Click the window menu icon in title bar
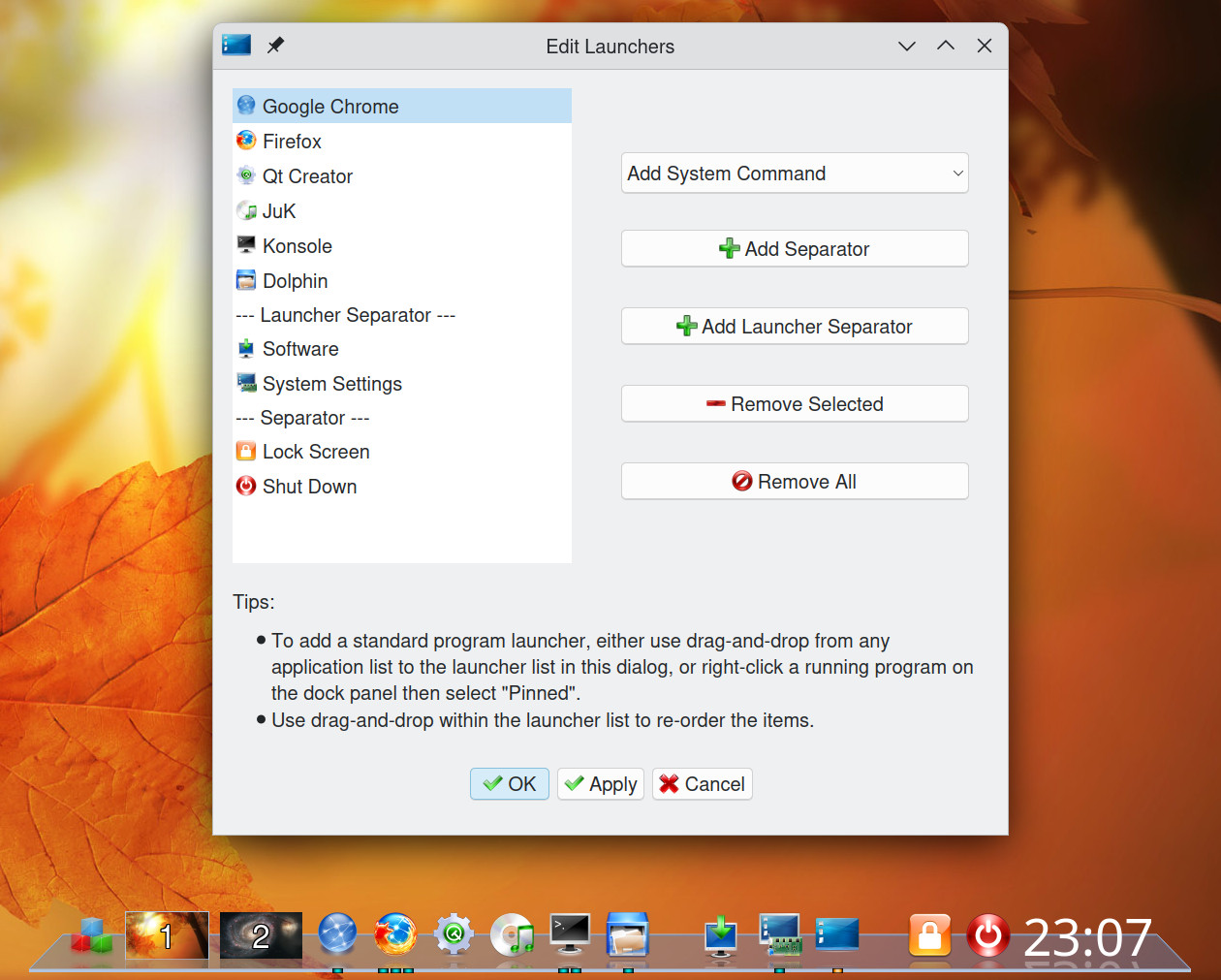 [236, 45]
